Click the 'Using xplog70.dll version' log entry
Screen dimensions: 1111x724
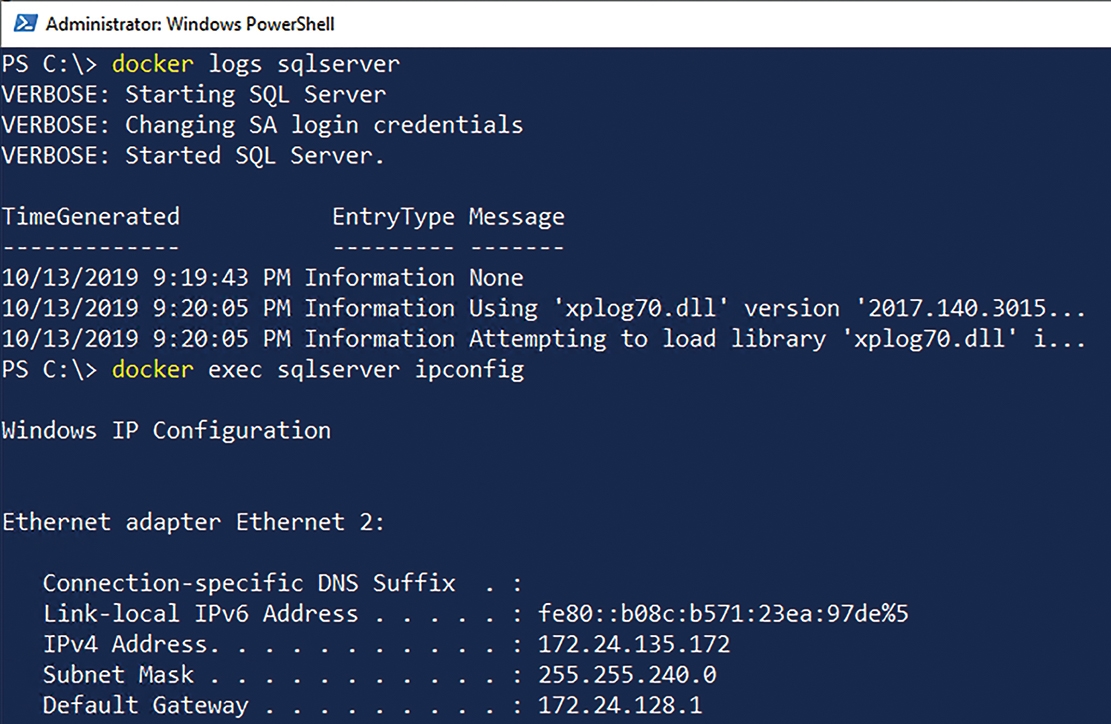543,308
